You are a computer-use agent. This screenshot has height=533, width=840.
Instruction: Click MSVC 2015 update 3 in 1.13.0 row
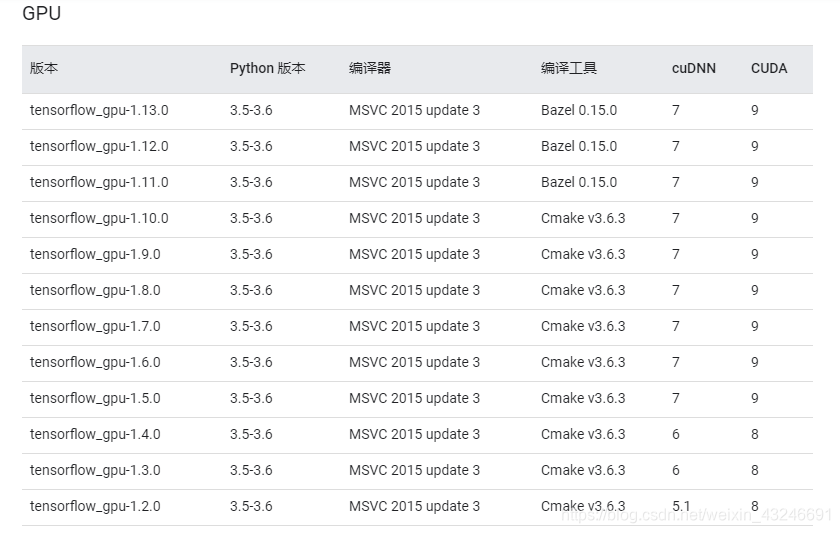(414, 110)
